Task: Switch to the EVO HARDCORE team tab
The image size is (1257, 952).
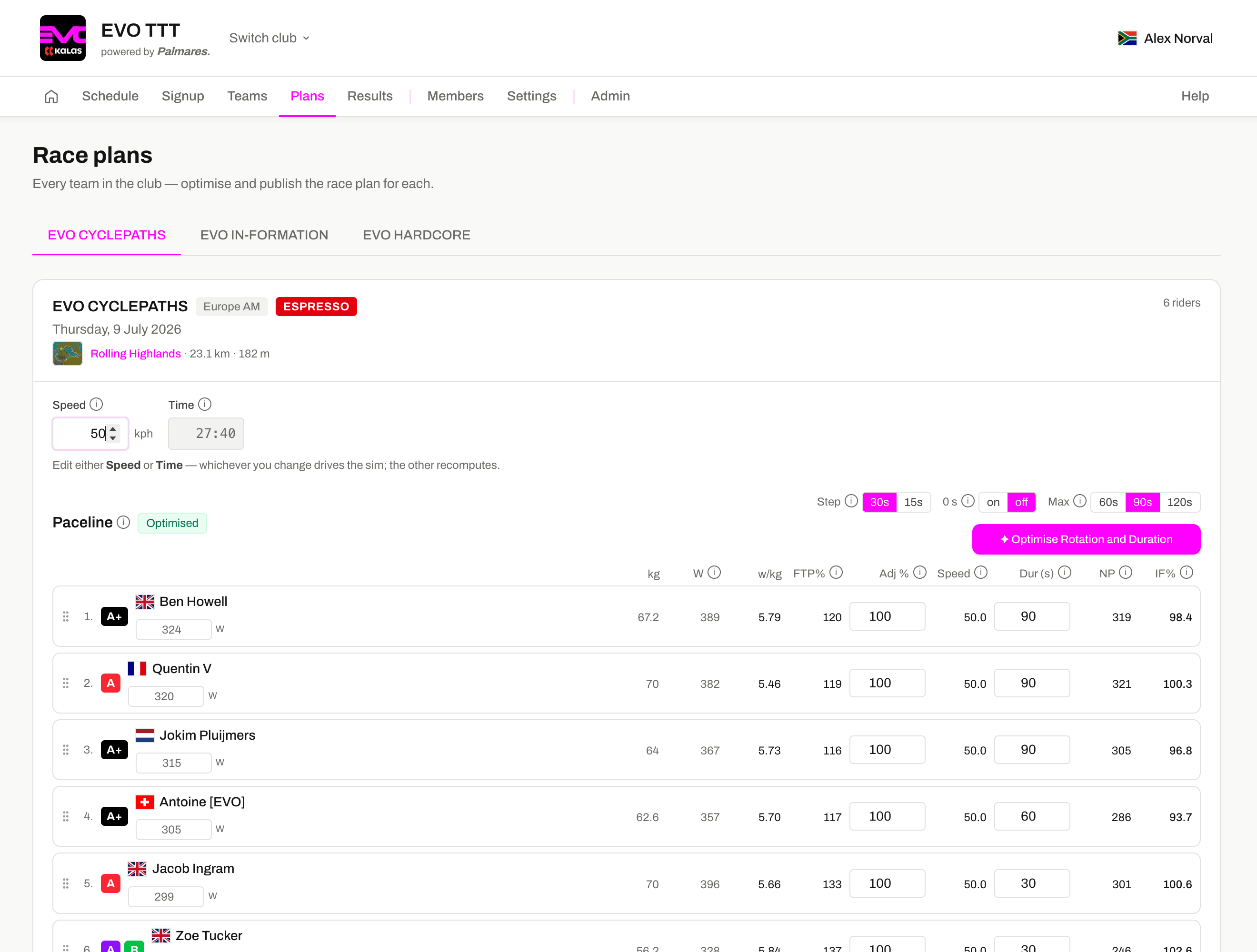Action: [417, 235]
